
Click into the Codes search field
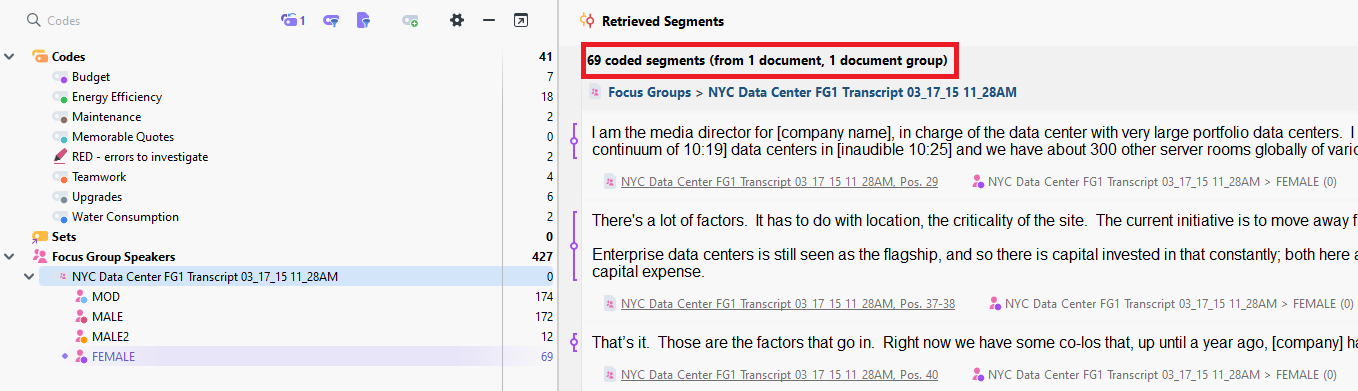150,20
